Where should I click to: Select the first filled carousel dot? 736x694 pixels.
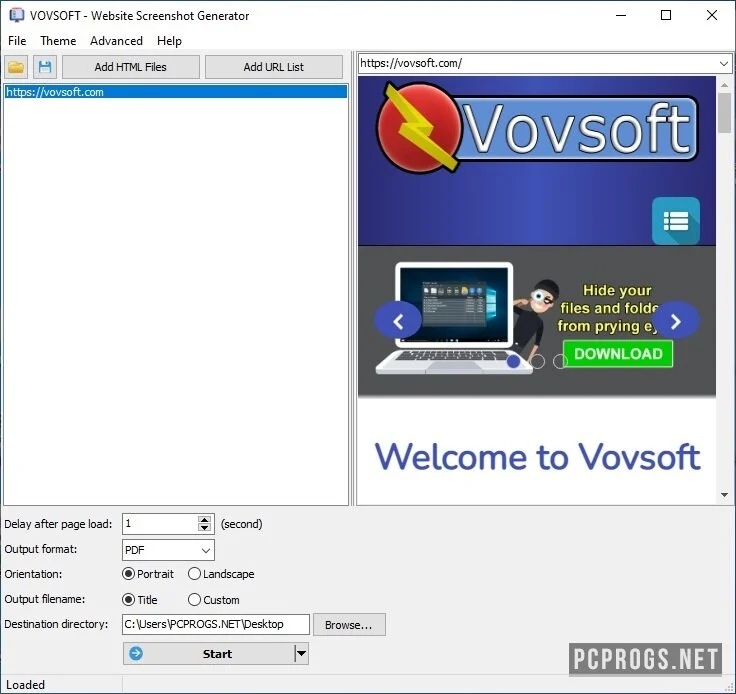coord(514,361)
